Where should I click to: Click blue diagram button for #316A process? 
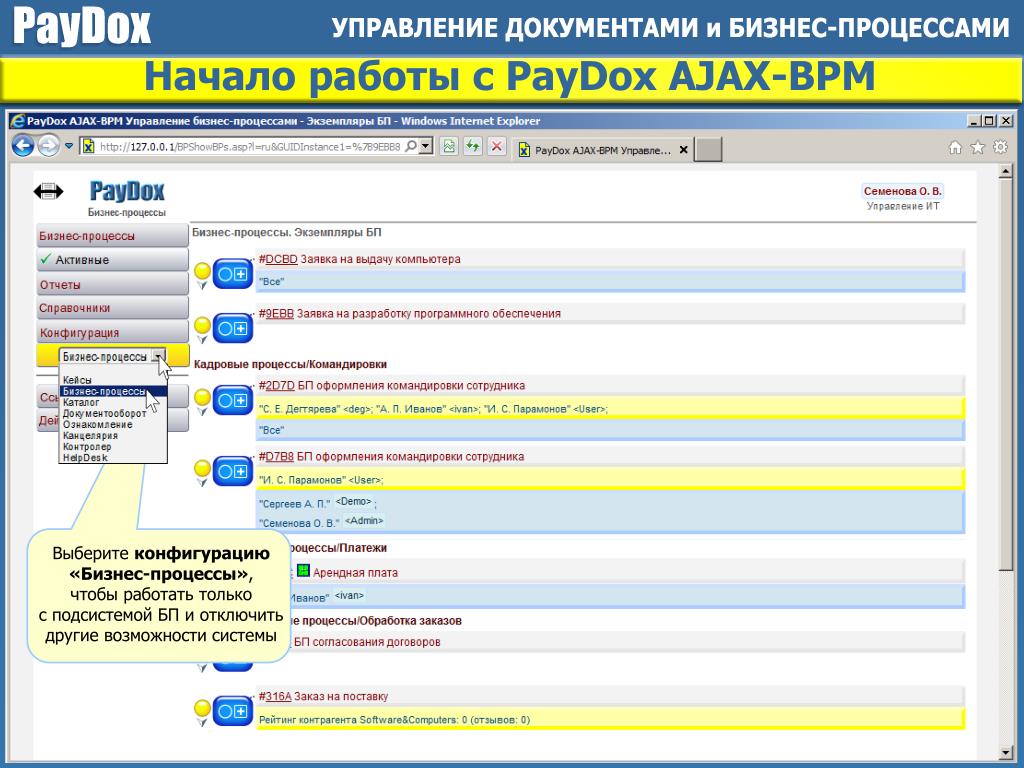[x=232, y=711]
